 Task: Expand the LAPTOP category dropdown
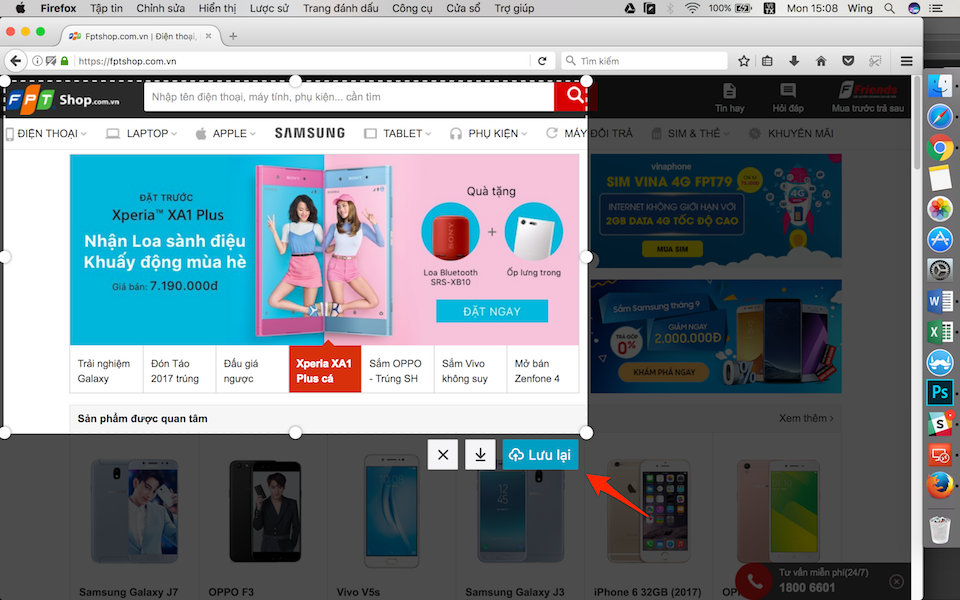141,133
